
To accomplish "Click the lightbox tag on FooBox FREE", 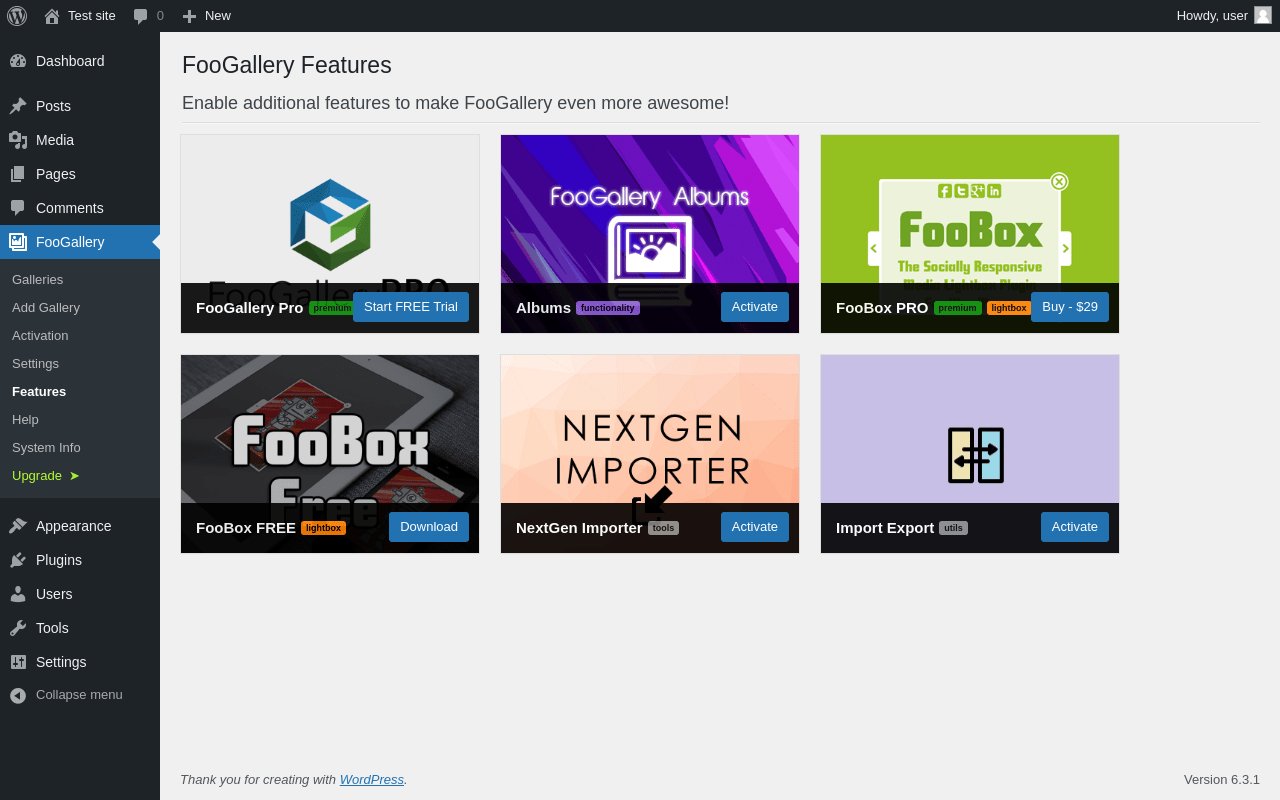I will 324,528.
